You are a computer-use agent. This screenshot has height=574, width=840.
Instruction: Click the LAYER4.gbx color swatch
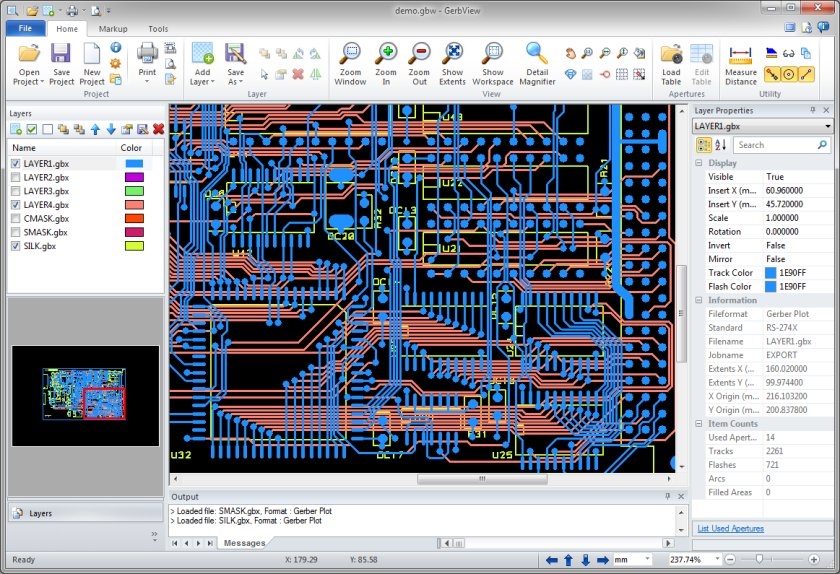click(x=133, y=205)
